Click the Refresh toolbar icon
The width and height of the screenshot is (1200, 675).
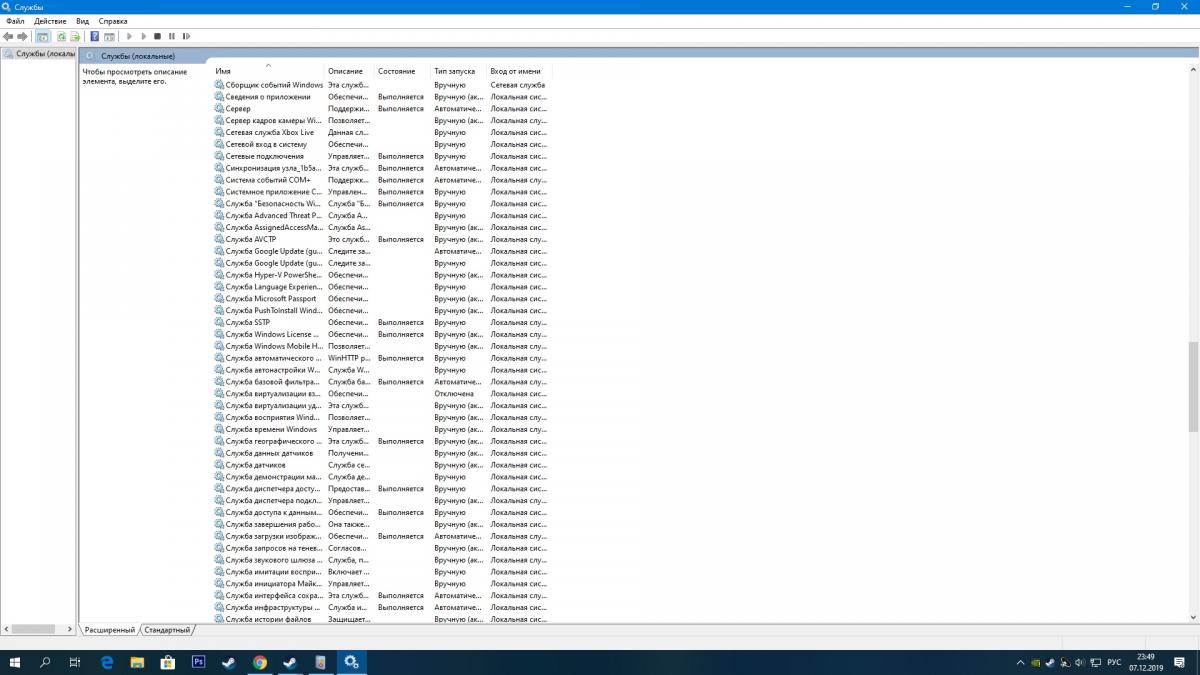pyautogui.click(x=61, y=36)
